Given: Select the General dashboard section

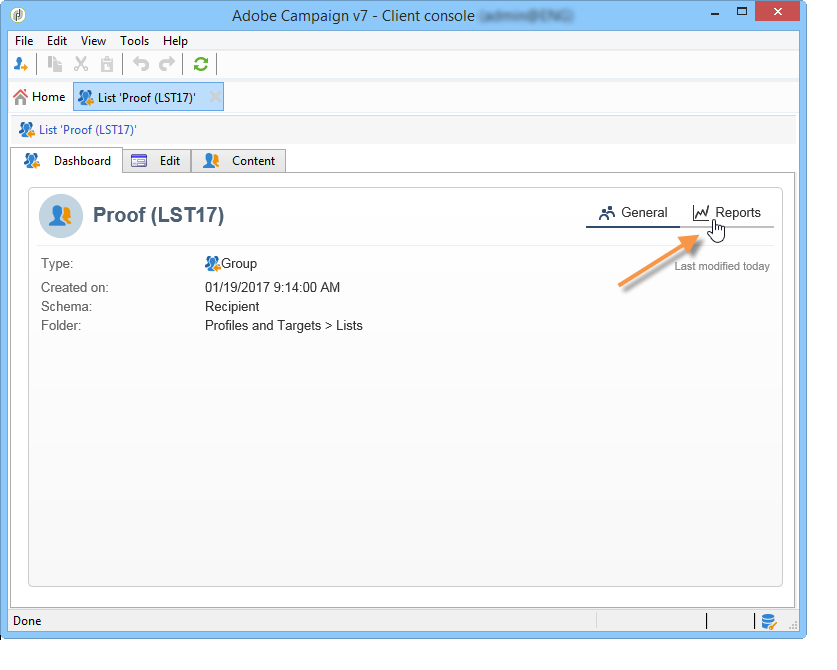Looking at the screenshot, I should point(633,212).
